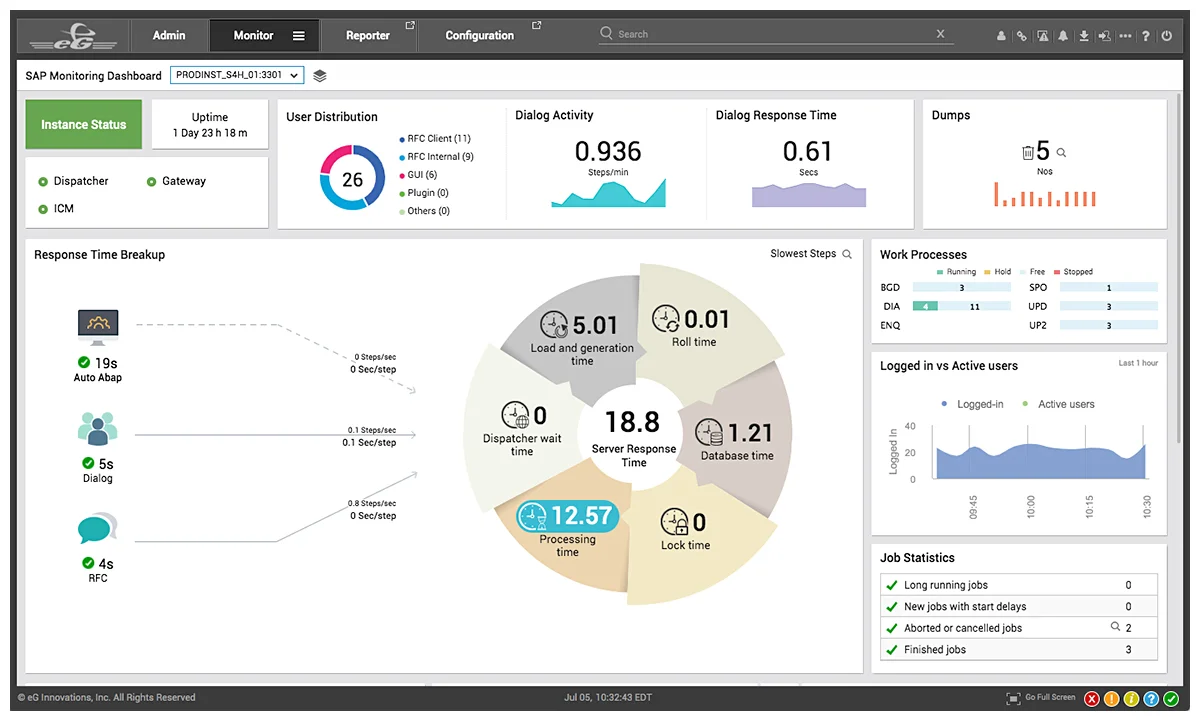Viewport: 1200px width, 721px height.
Task: Click the Processing time segment value 12.57
Action: (580, 516)
